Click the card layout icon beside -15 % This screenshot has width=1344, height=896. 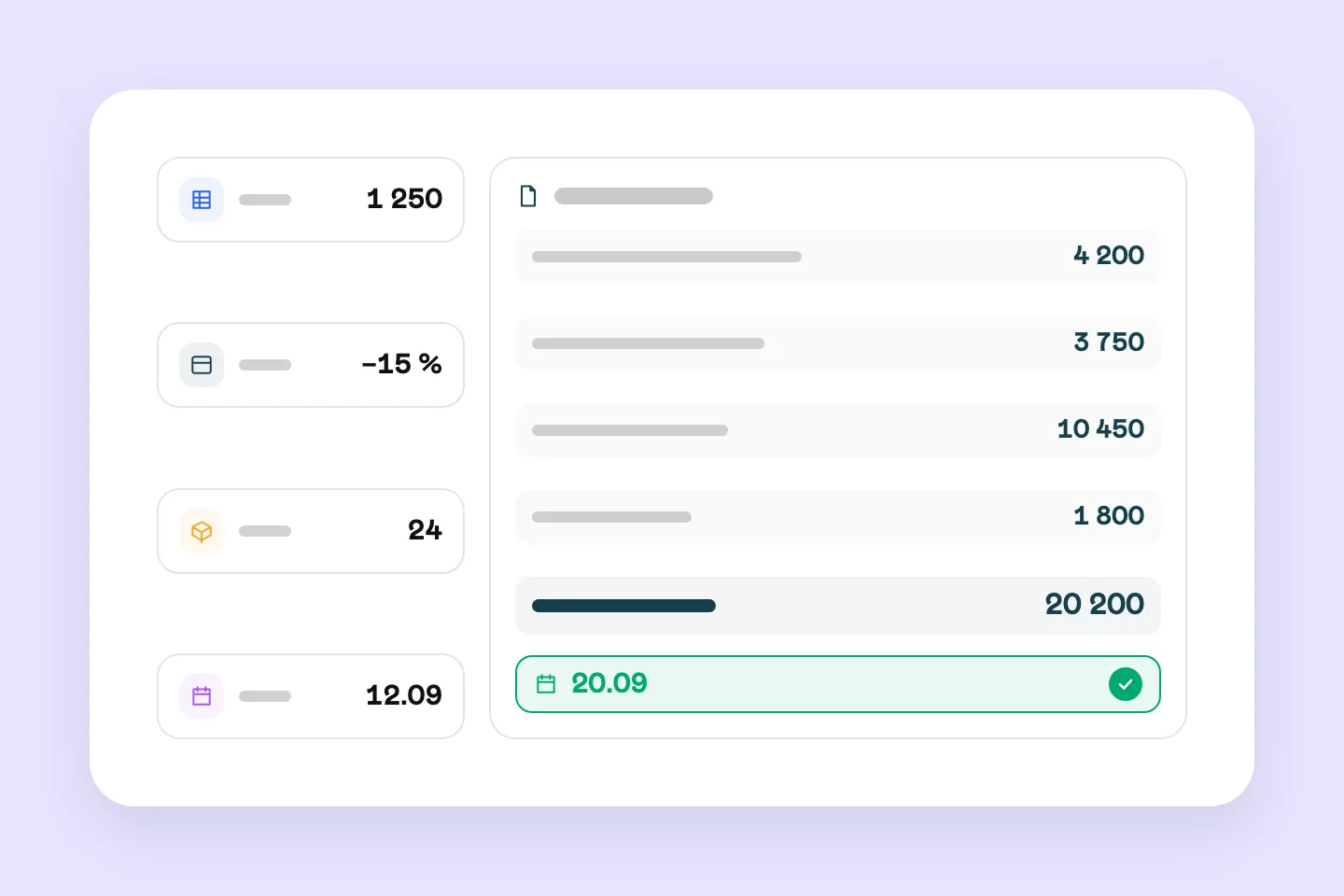point(202,365)
